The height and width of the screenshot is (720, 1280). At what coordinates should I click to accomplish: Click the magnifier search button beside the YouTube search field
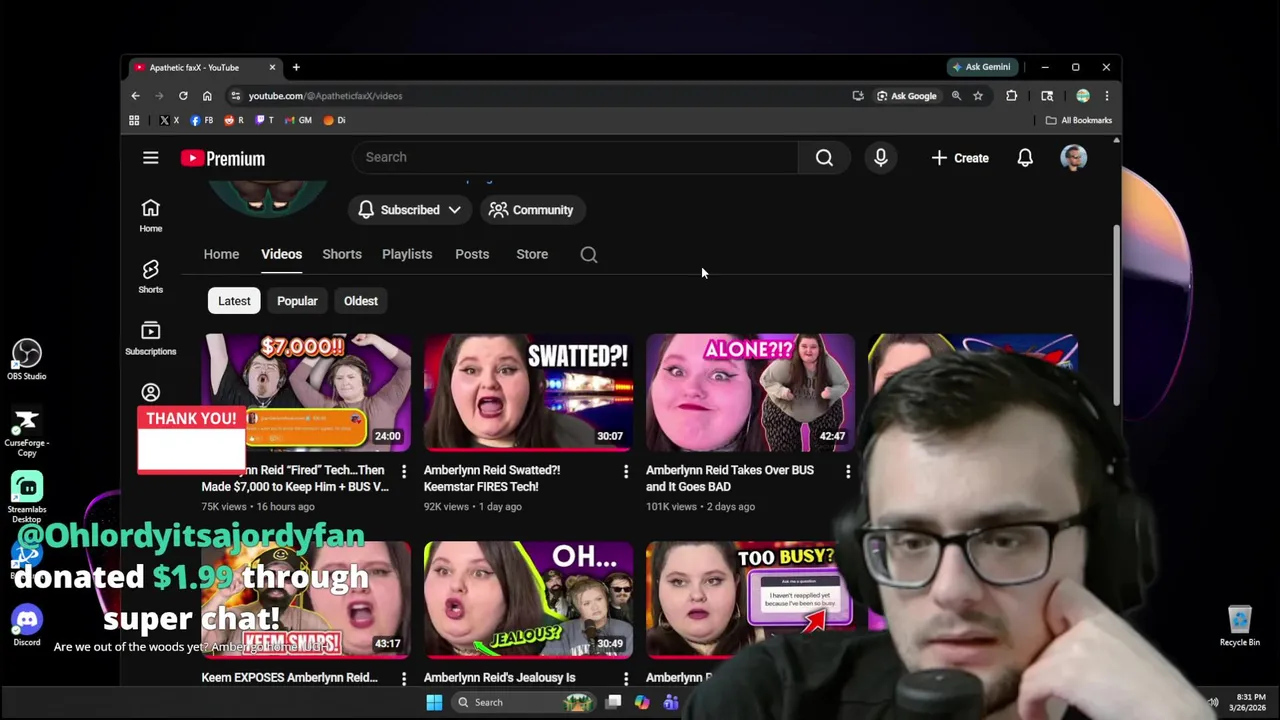tap(824, 157)
